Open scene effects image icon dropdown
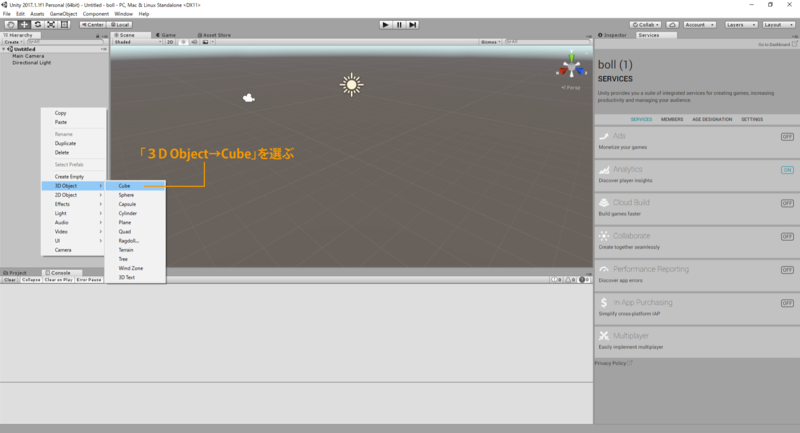Image resolution: width=800 pixels, height=433 pixels. coord(208,42)
